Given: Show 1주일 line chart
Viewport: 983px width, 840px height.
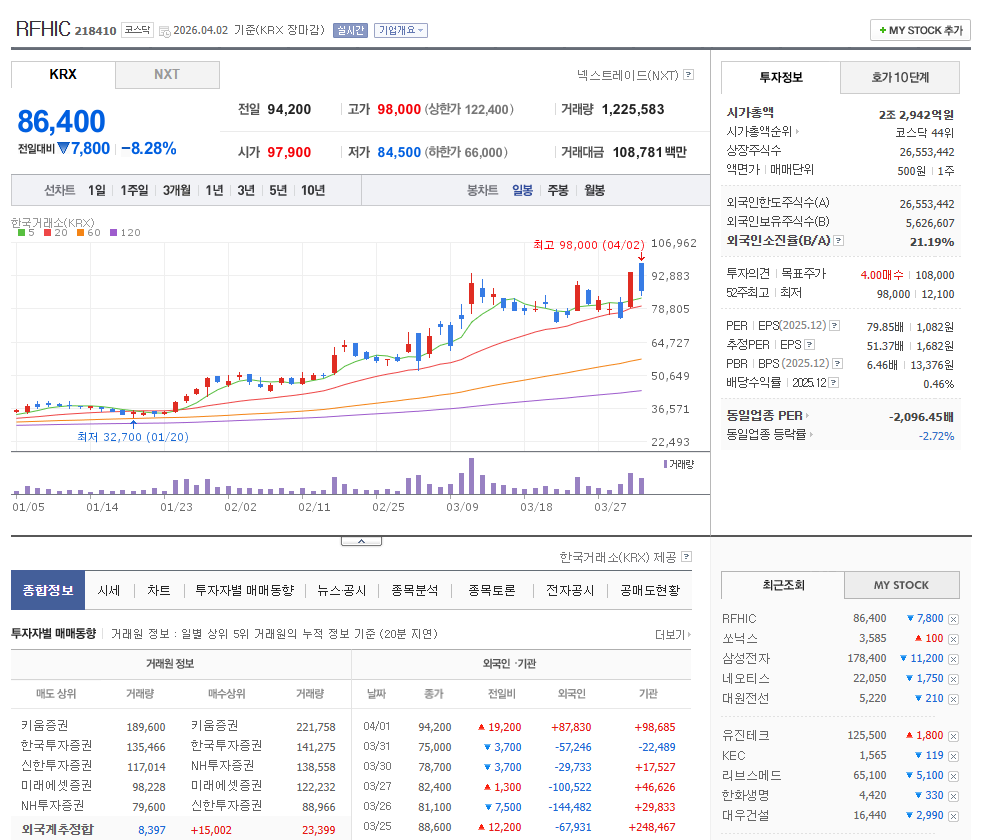Looking at the screenshot, I should [x=134, y=190].
